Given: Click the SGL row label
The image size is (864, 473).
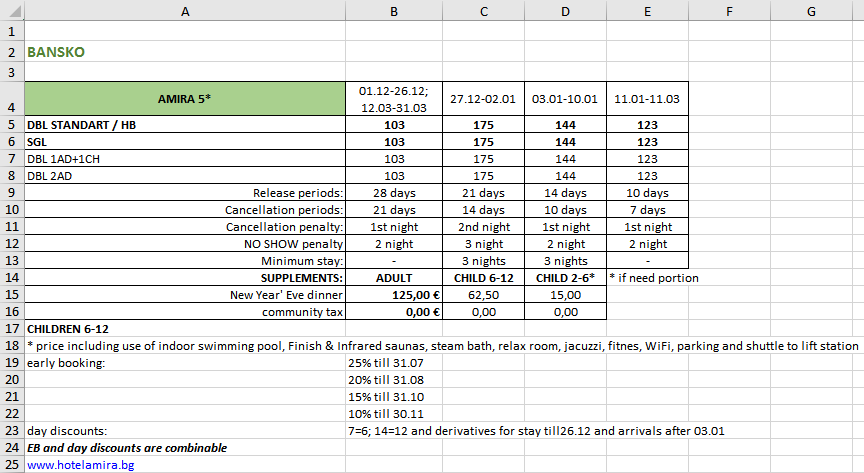Looking at the screenshot, I should pyautogui.click(x=185, y=142).
